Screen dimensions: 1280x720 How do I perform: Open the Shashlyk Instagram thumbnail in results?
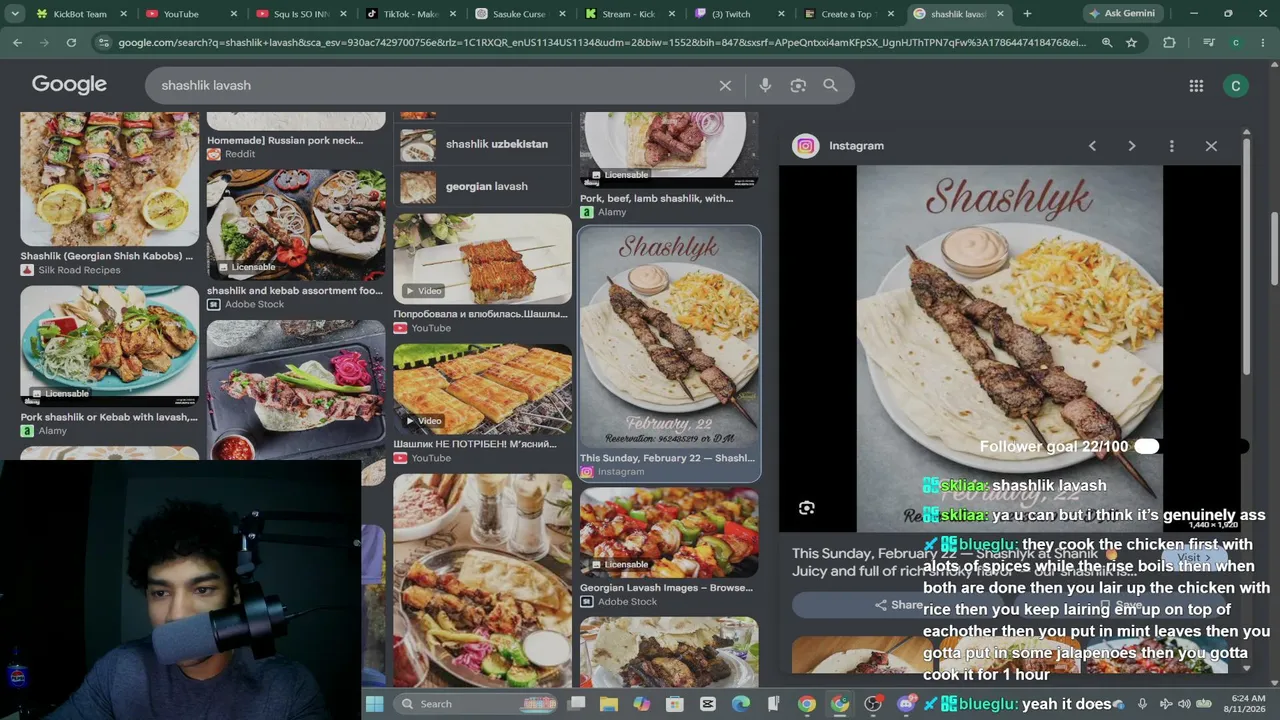669,338
